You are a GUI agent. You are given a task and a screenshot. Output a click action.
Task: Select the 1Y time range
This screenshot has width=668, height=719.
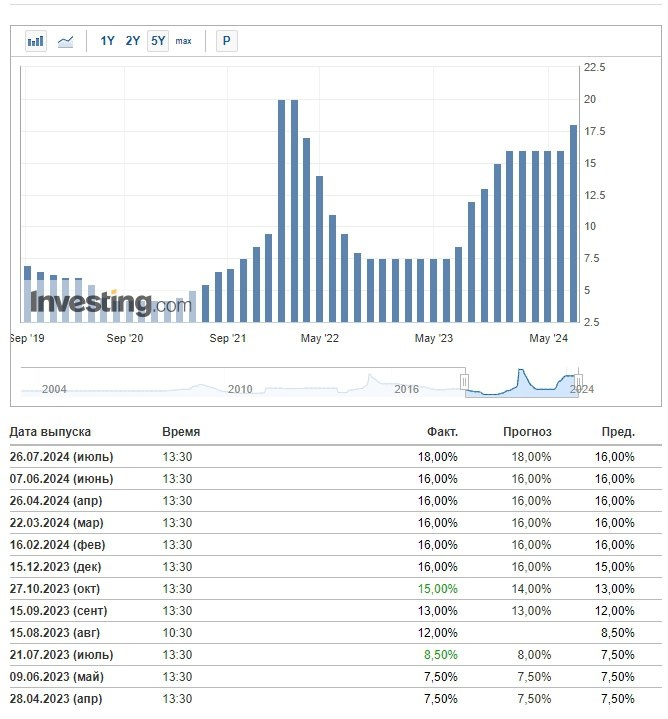(x=107, y=41)
